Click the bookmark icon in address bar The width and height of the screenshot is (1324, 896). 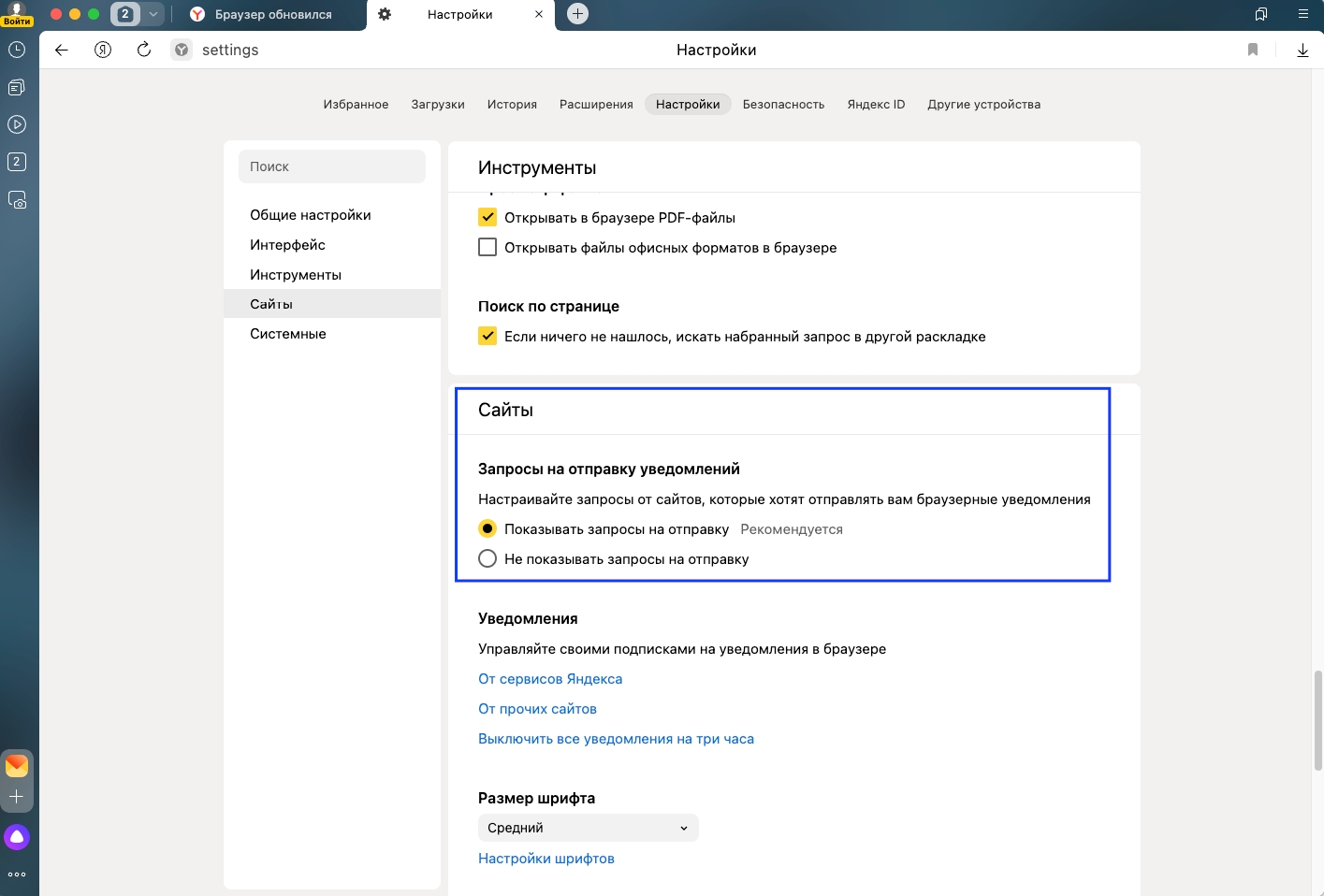[x=1253, y=51]
